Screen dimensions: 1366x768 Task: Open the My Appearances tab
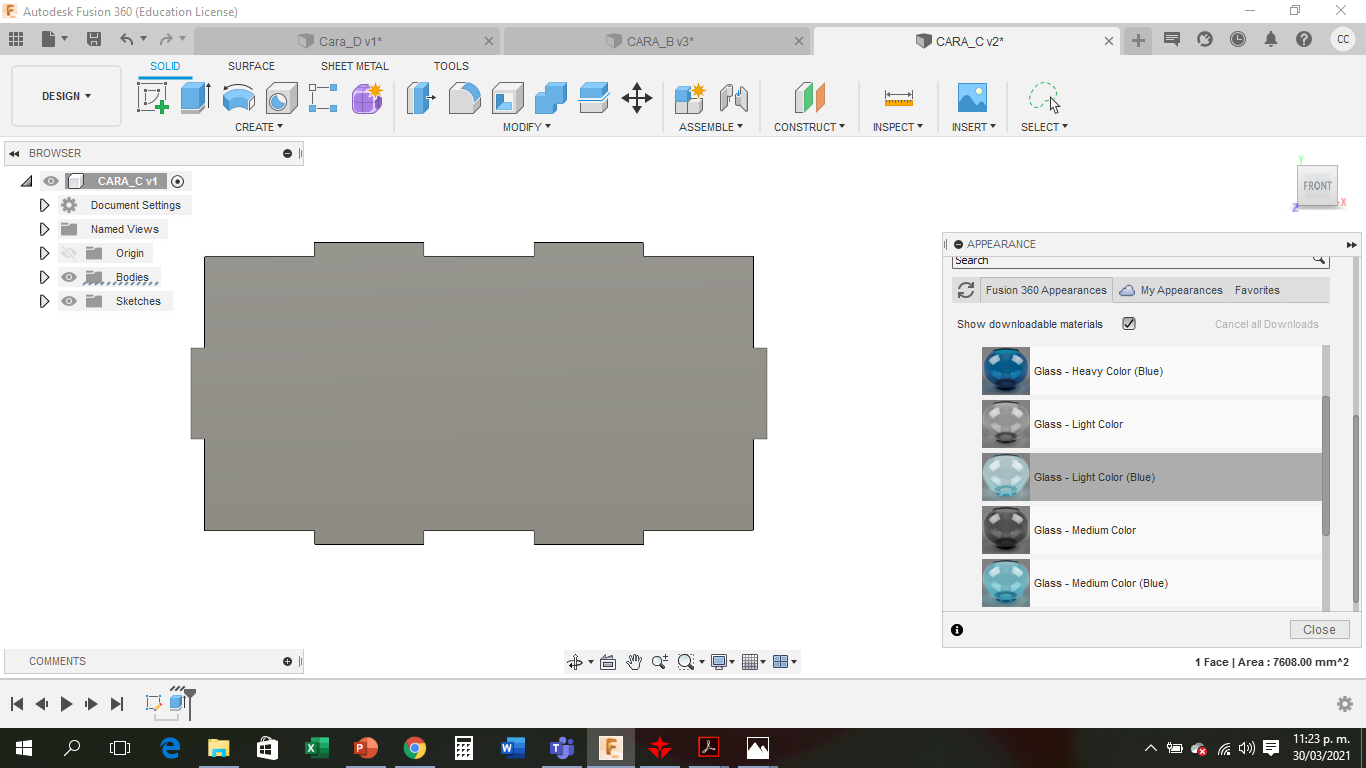pos(1170,290)
